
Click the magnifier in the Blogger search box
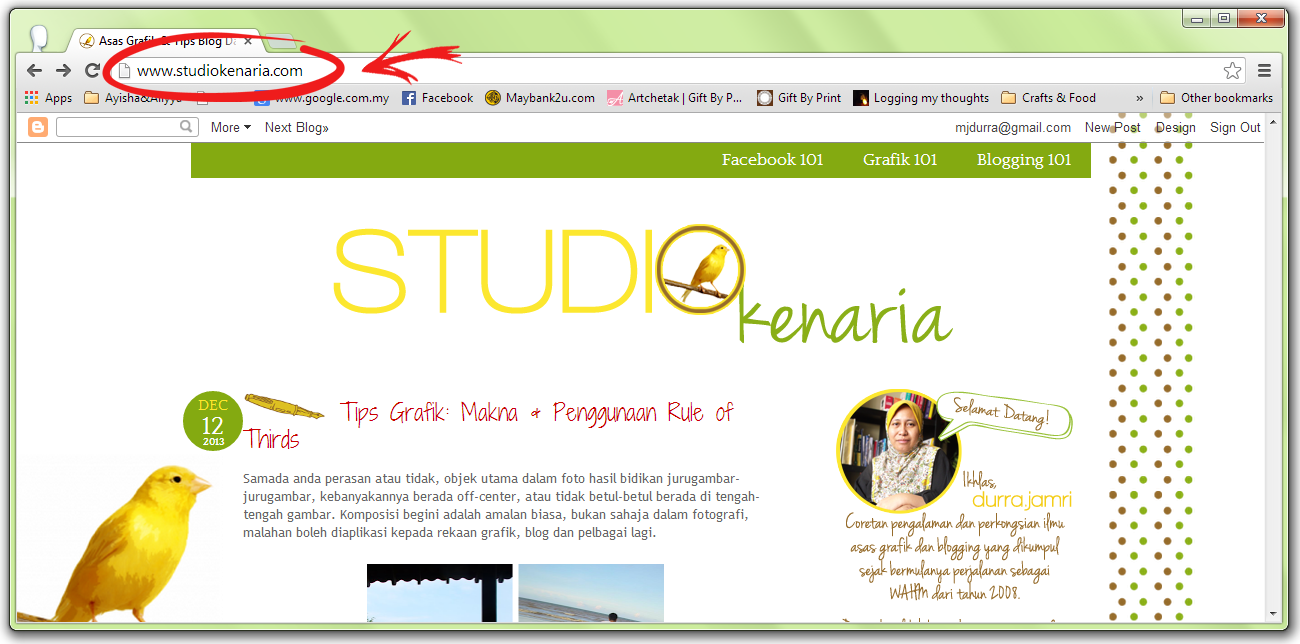[186, 127]
